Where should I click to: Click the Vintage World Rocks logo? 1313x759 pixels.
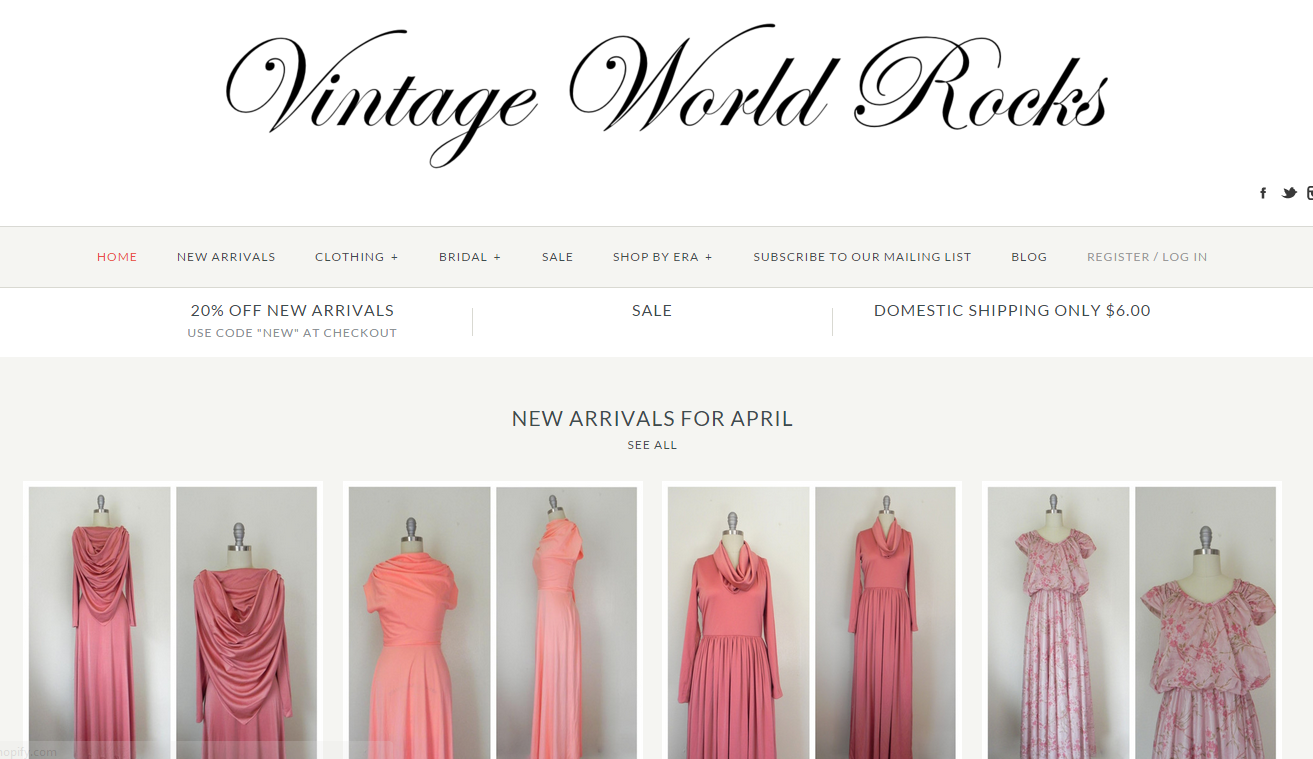pyautogui.click(x=666, y=95)
